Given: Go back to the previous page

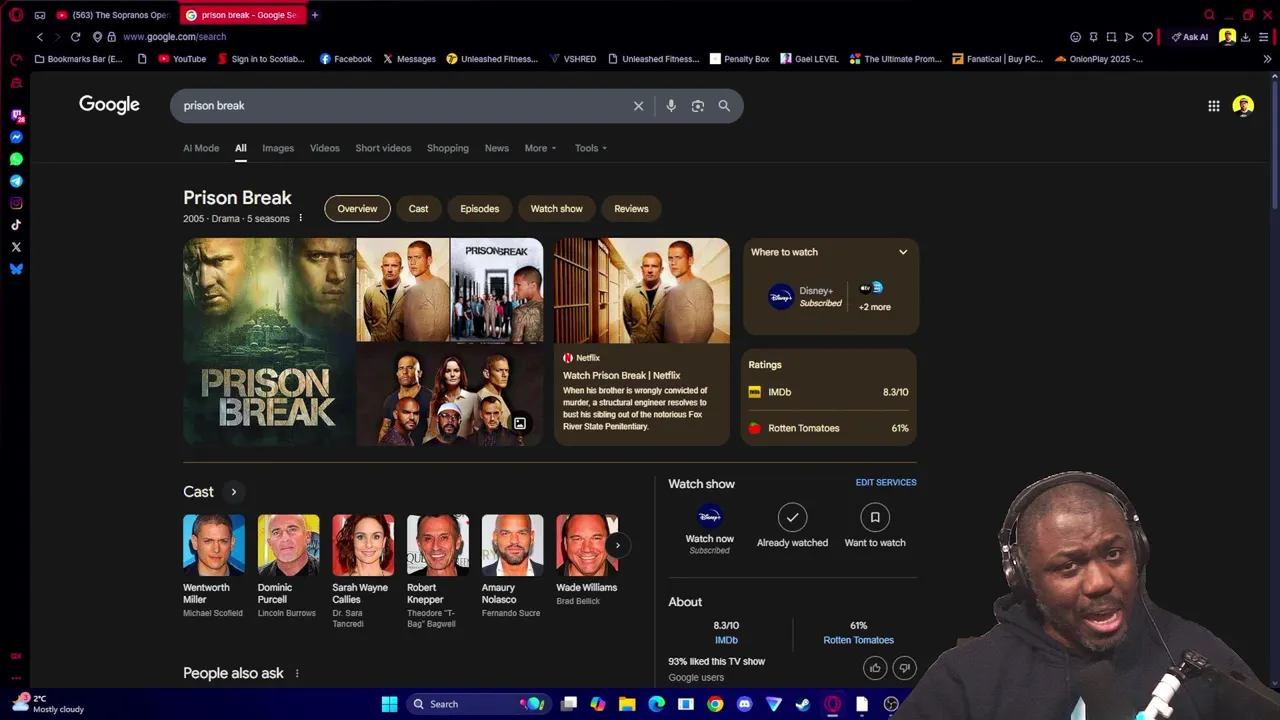Looking at the screenshot, I should pos(40,37).
